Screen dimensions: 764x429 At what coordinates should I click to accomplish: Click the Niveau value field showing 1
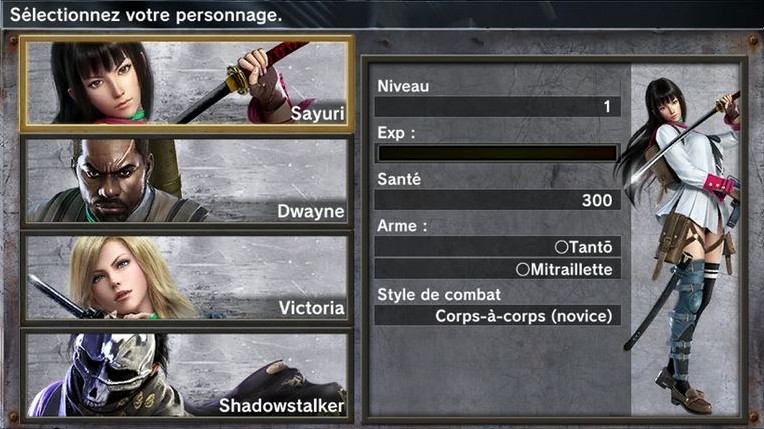[x=497, y=106]
